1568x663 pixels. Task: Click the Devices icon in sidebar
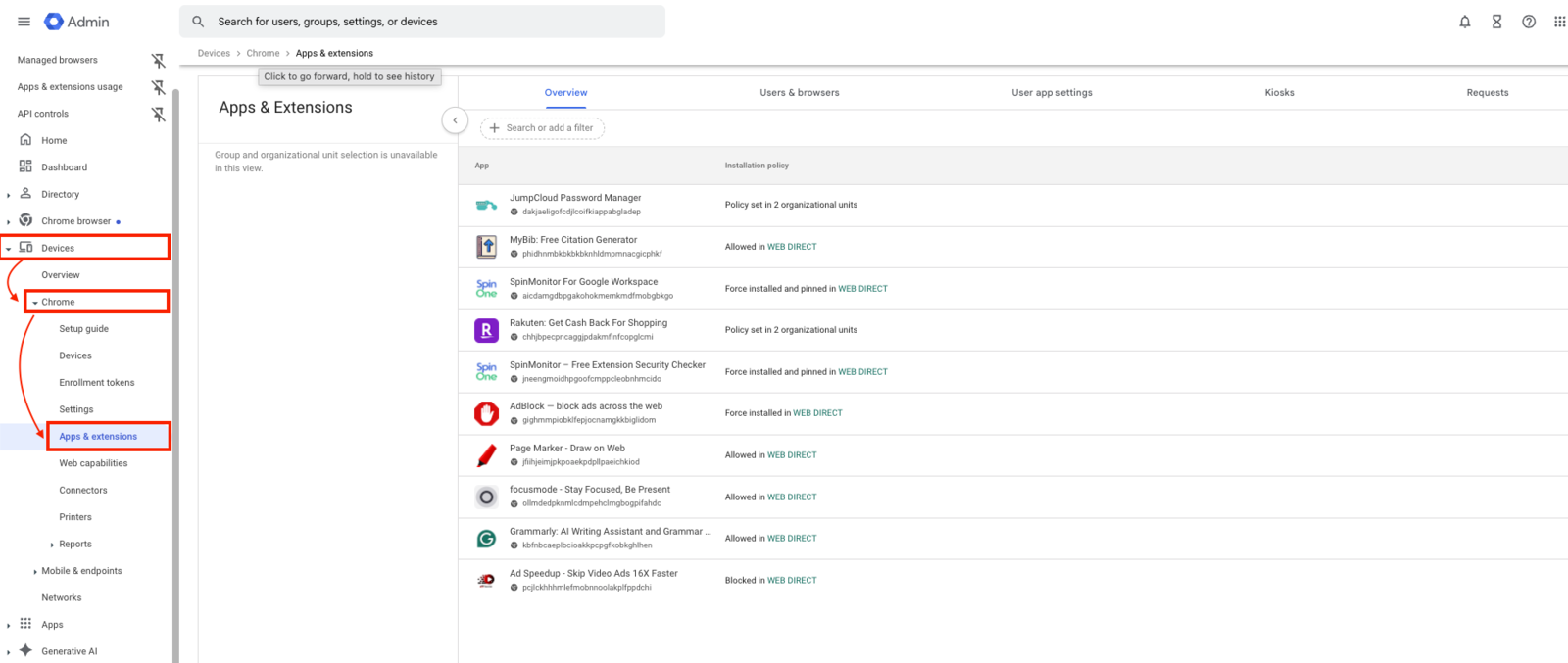25,248
